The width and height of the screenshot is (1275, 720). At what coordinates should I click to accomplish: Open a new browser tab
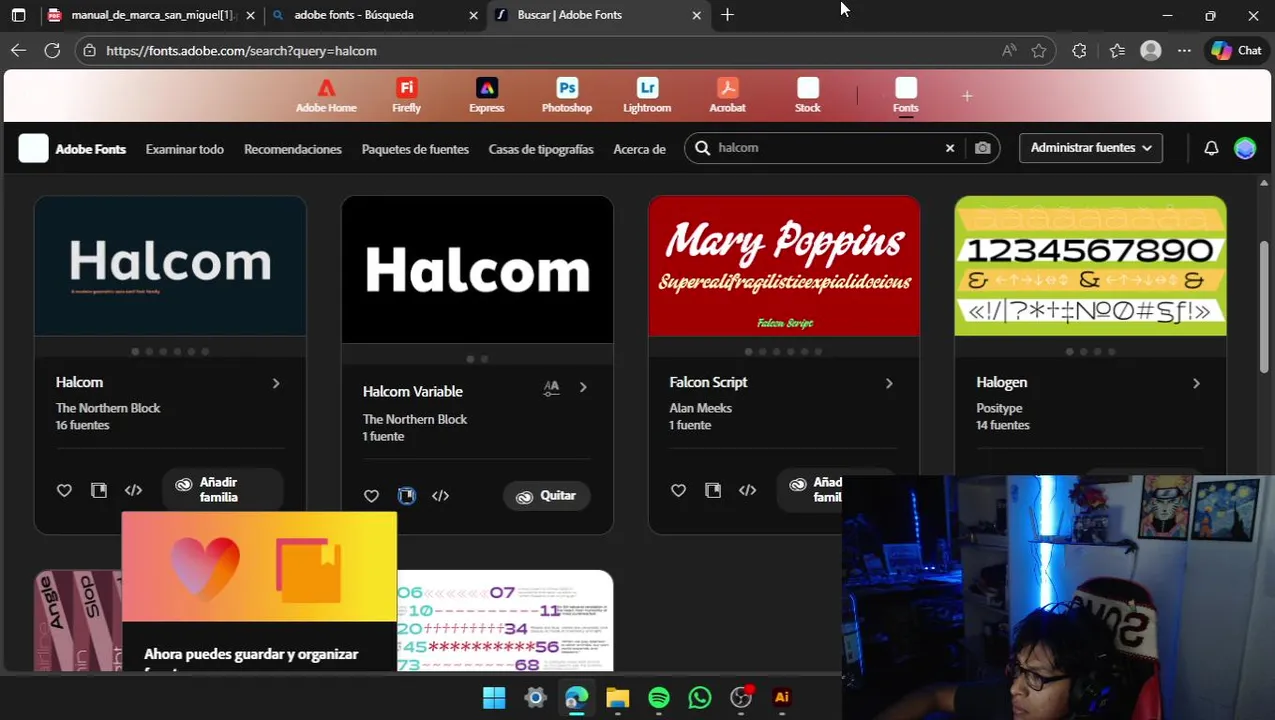[x=727, y=15]
